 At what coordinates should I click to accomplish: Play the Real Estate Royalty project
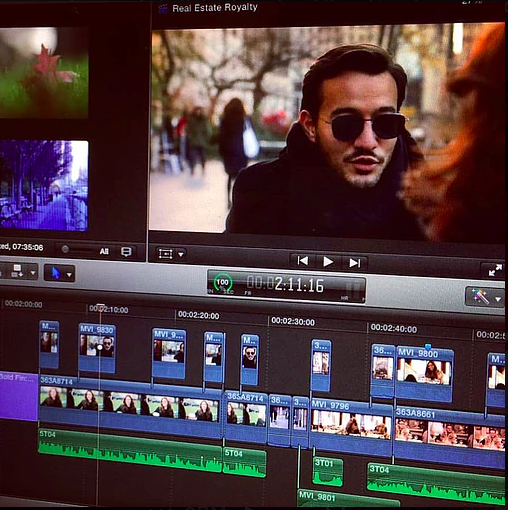328,262
